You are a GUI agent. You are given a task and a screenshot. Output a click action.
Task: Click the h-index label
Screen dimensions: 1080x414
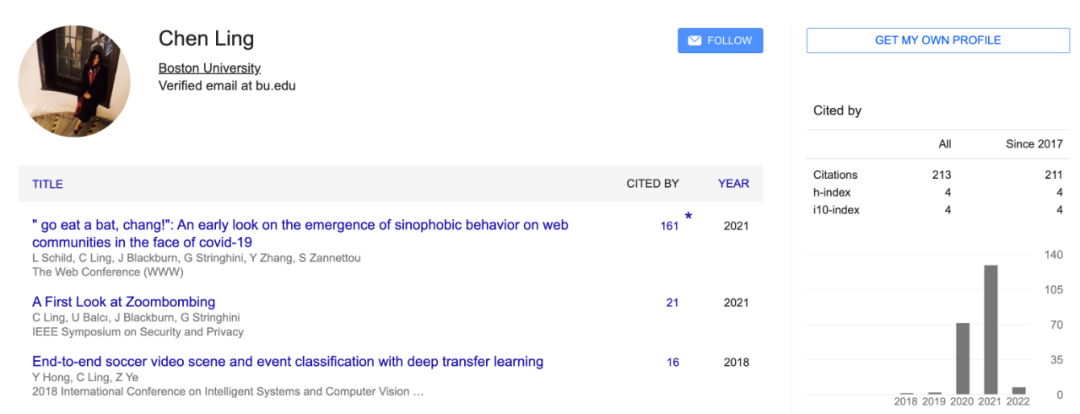(x=831, y=192)
